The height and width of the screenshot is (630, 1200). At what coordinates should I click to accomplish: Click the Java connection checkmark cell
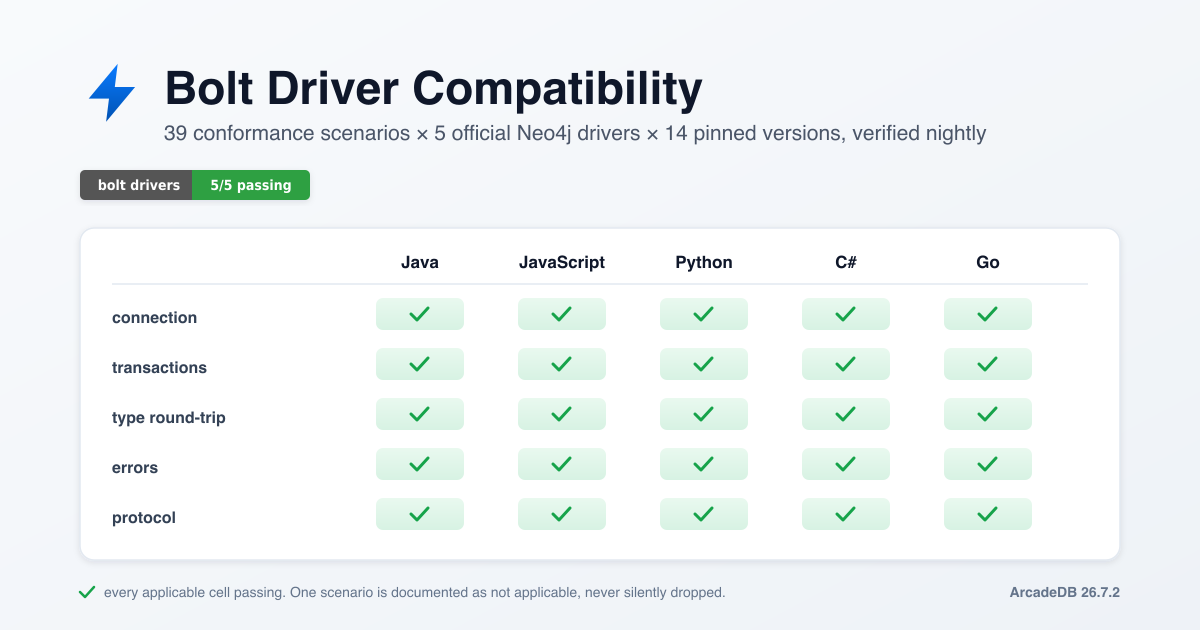click(x=420, y=314)
